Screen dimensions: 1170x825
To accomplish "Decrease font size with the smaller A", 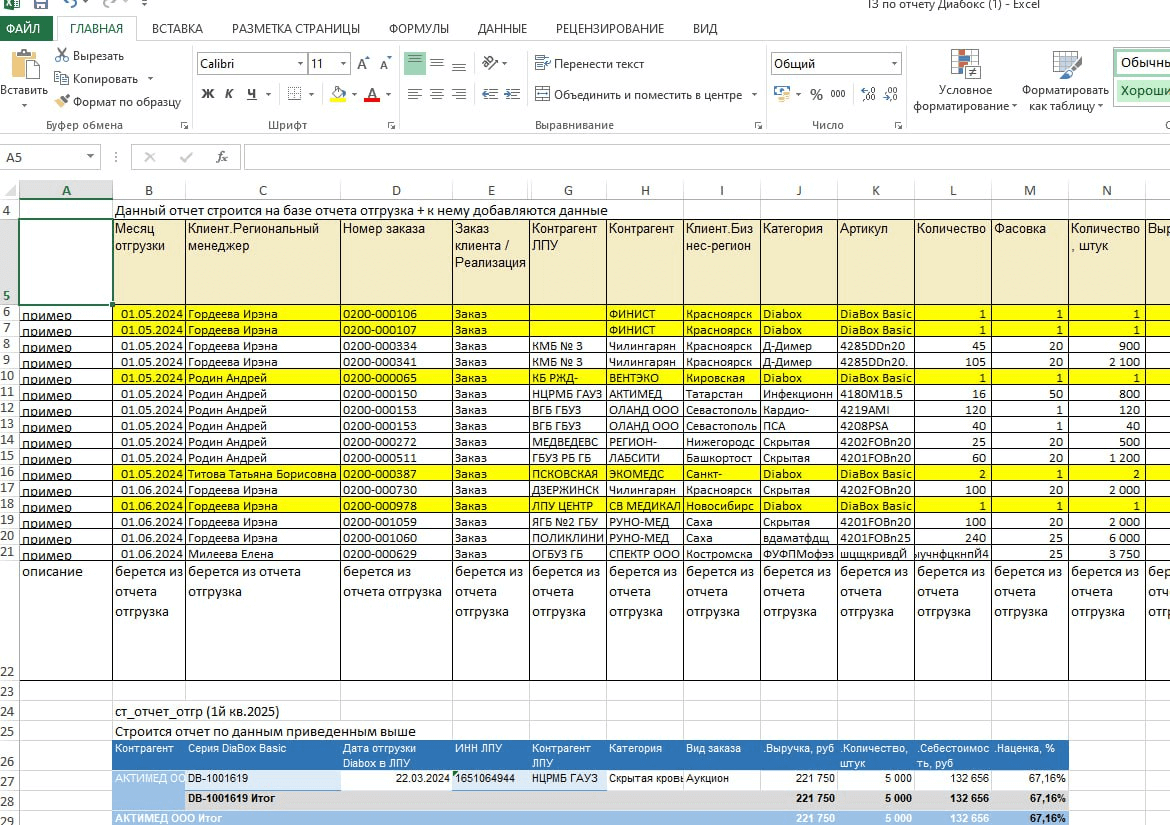I will pos(385,63).
